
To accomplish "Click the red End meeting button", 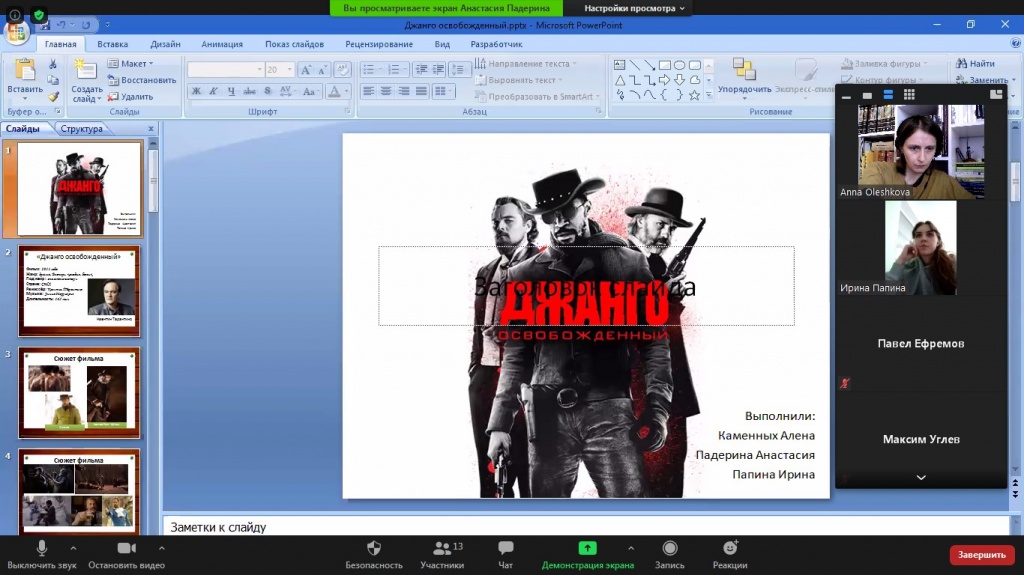I will [981, 554].
